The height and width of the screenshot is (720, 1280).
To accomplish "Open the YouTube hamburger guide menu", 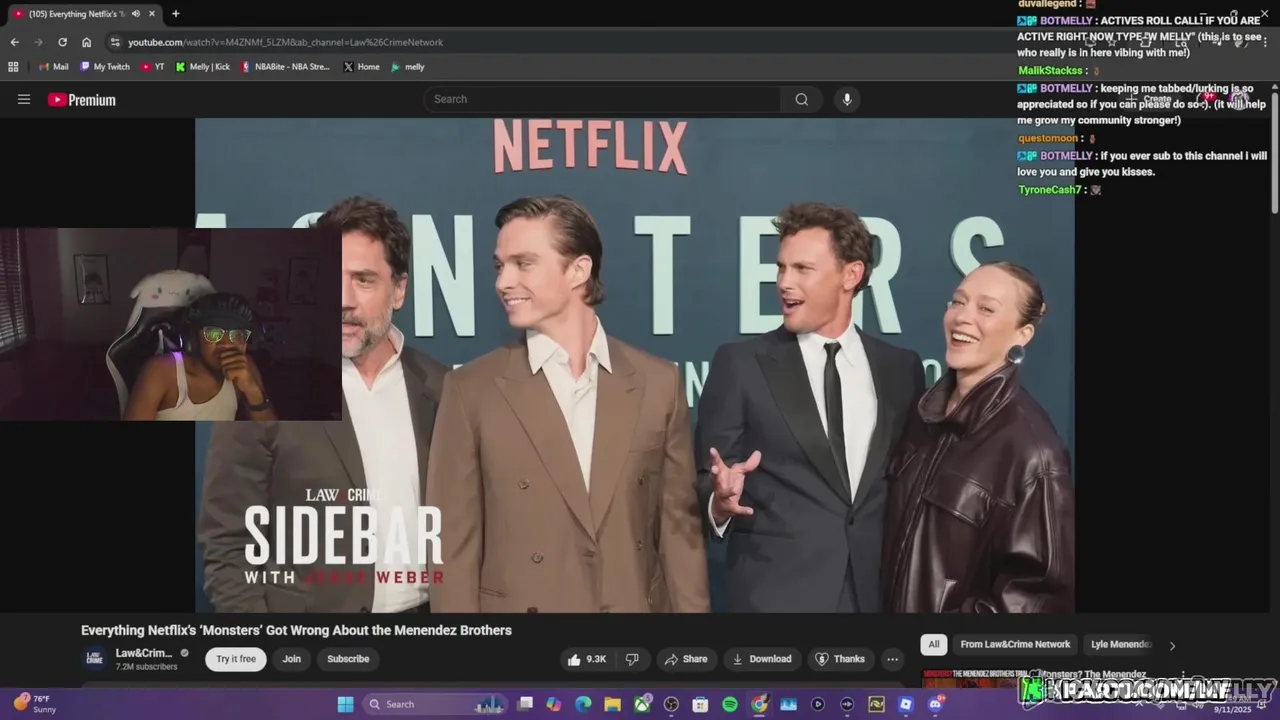I will [x=24, y=99].
